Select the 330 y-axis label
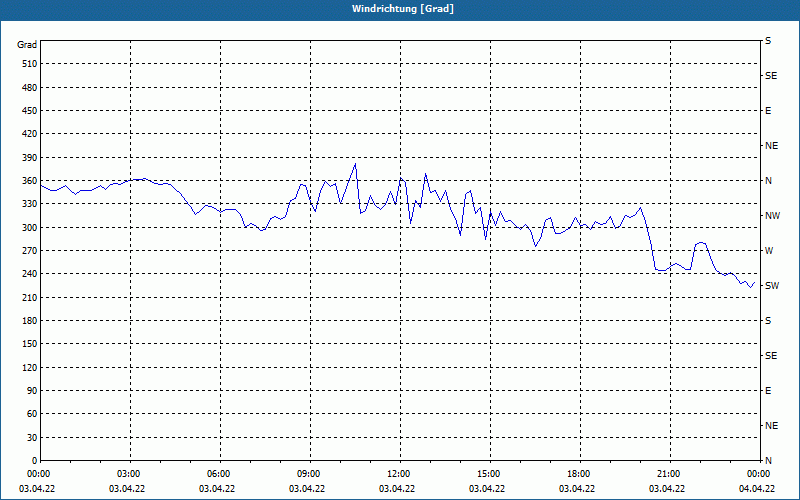This screenshot has width=800, height=500. click(x=30, y=204)
